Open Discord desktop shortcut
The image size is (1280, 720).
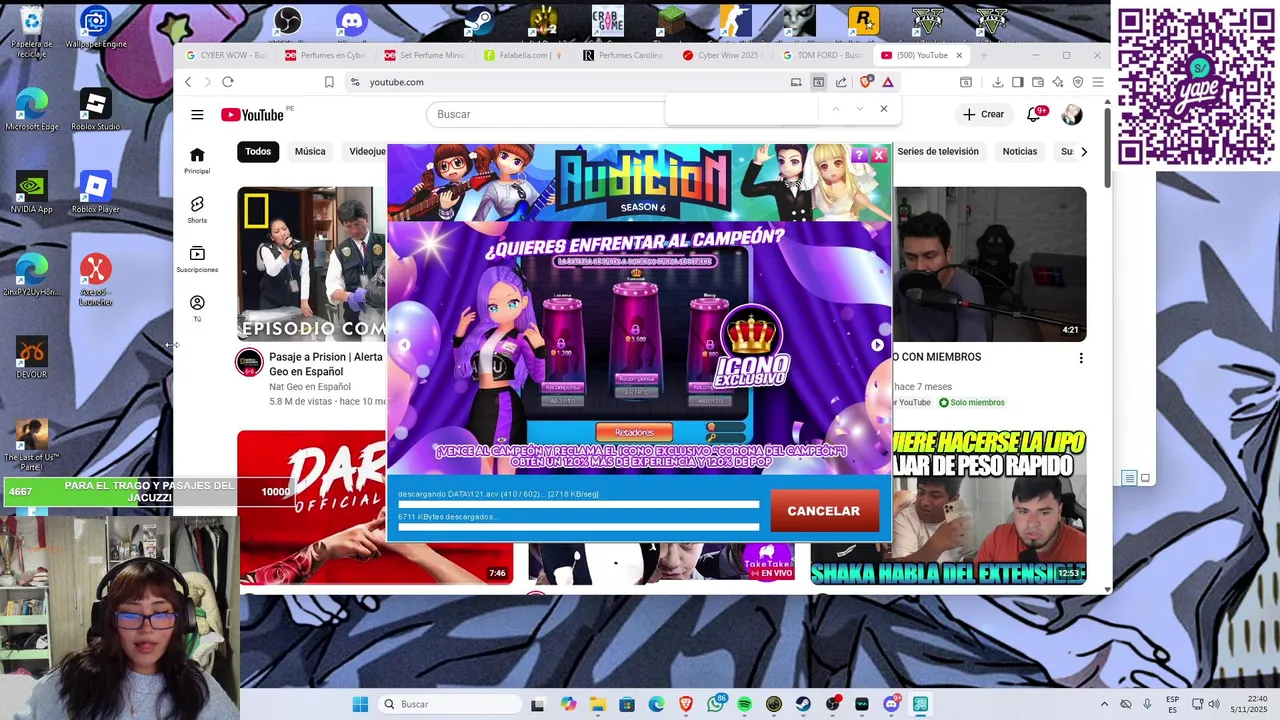point(351,20)
